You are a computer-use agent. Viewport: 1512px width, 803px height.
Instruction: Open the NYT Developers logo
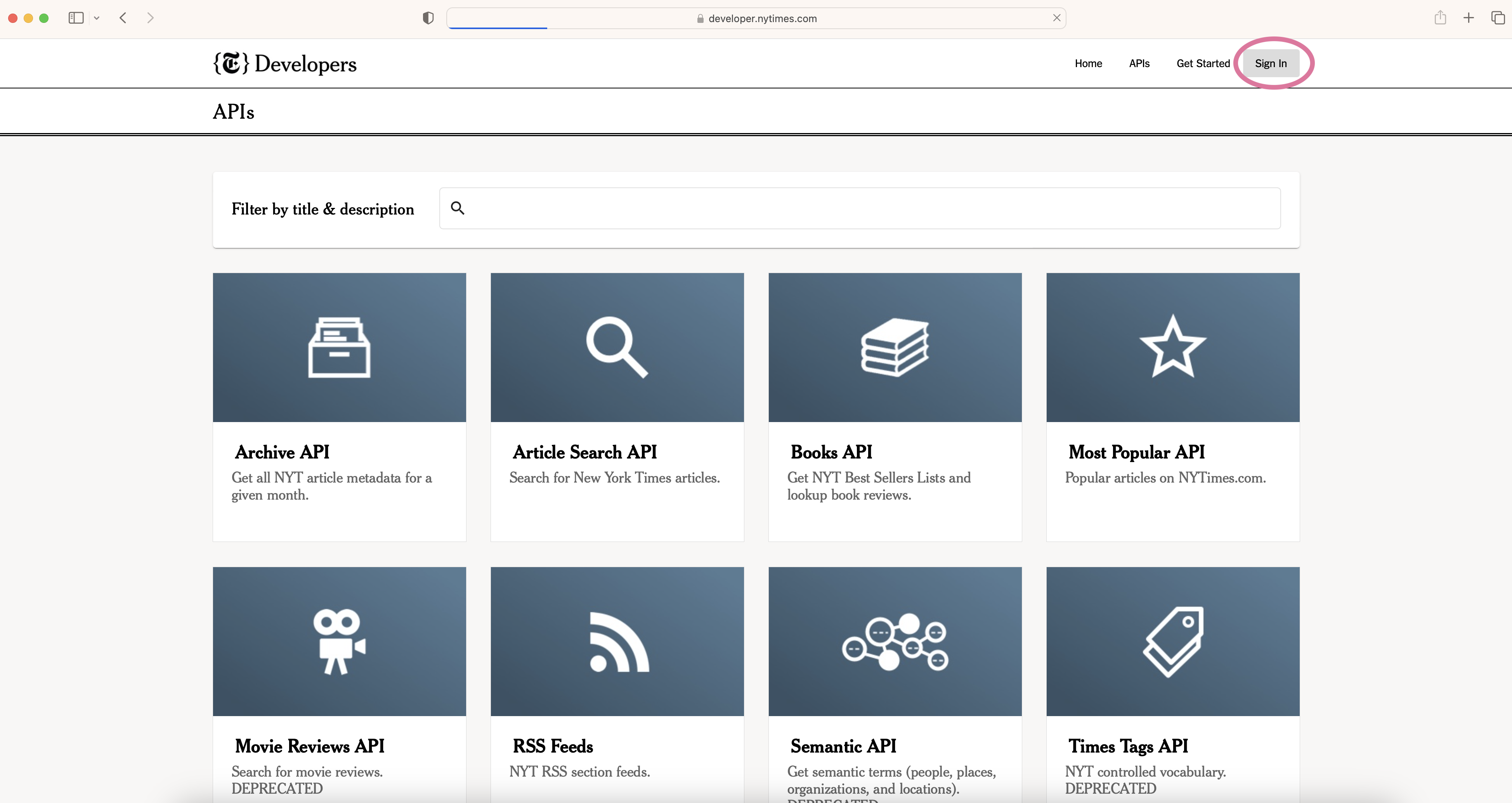coord(285,63)
